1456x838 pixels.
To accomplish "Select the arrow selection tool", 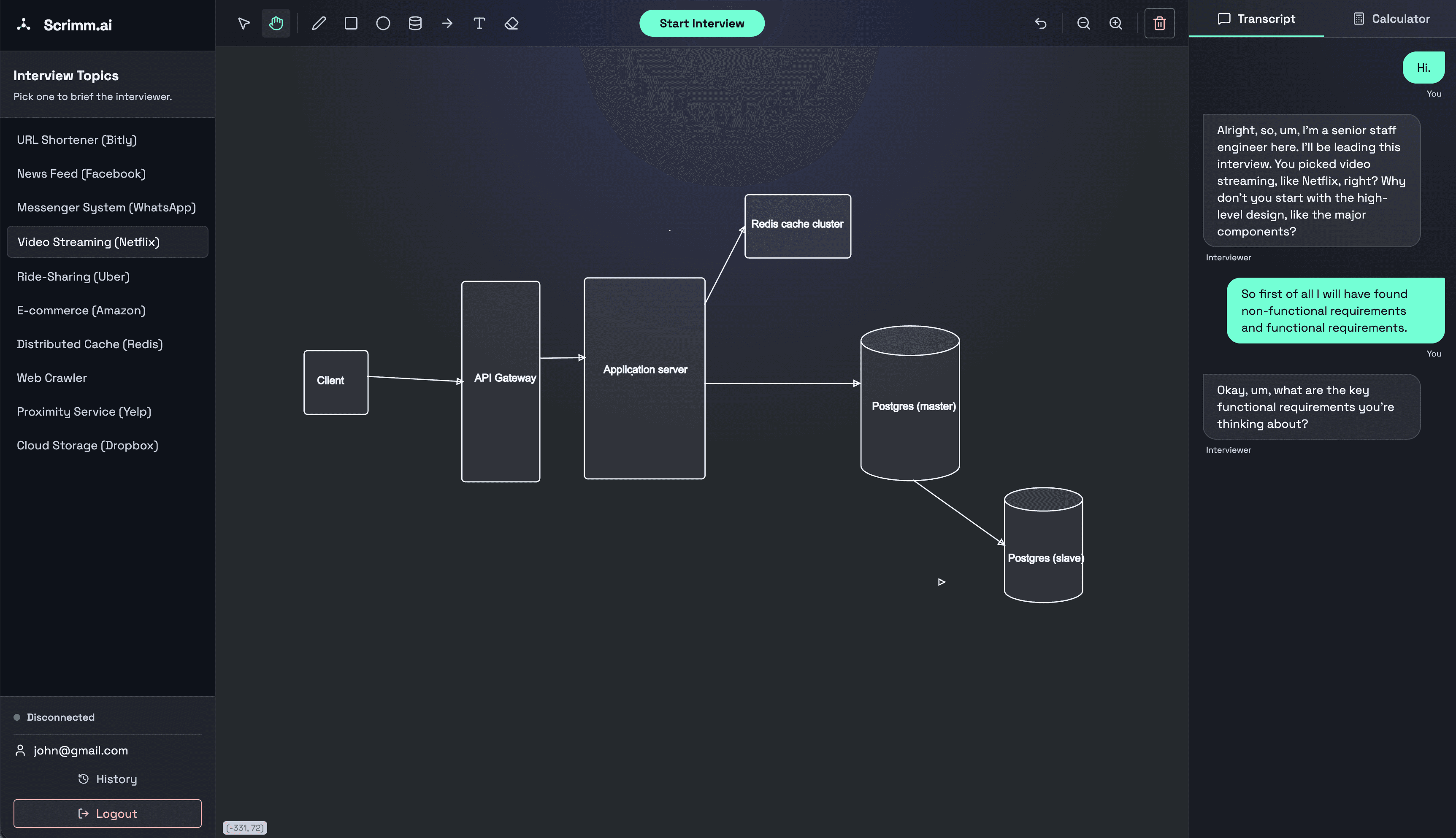I will tap(244, 23).
